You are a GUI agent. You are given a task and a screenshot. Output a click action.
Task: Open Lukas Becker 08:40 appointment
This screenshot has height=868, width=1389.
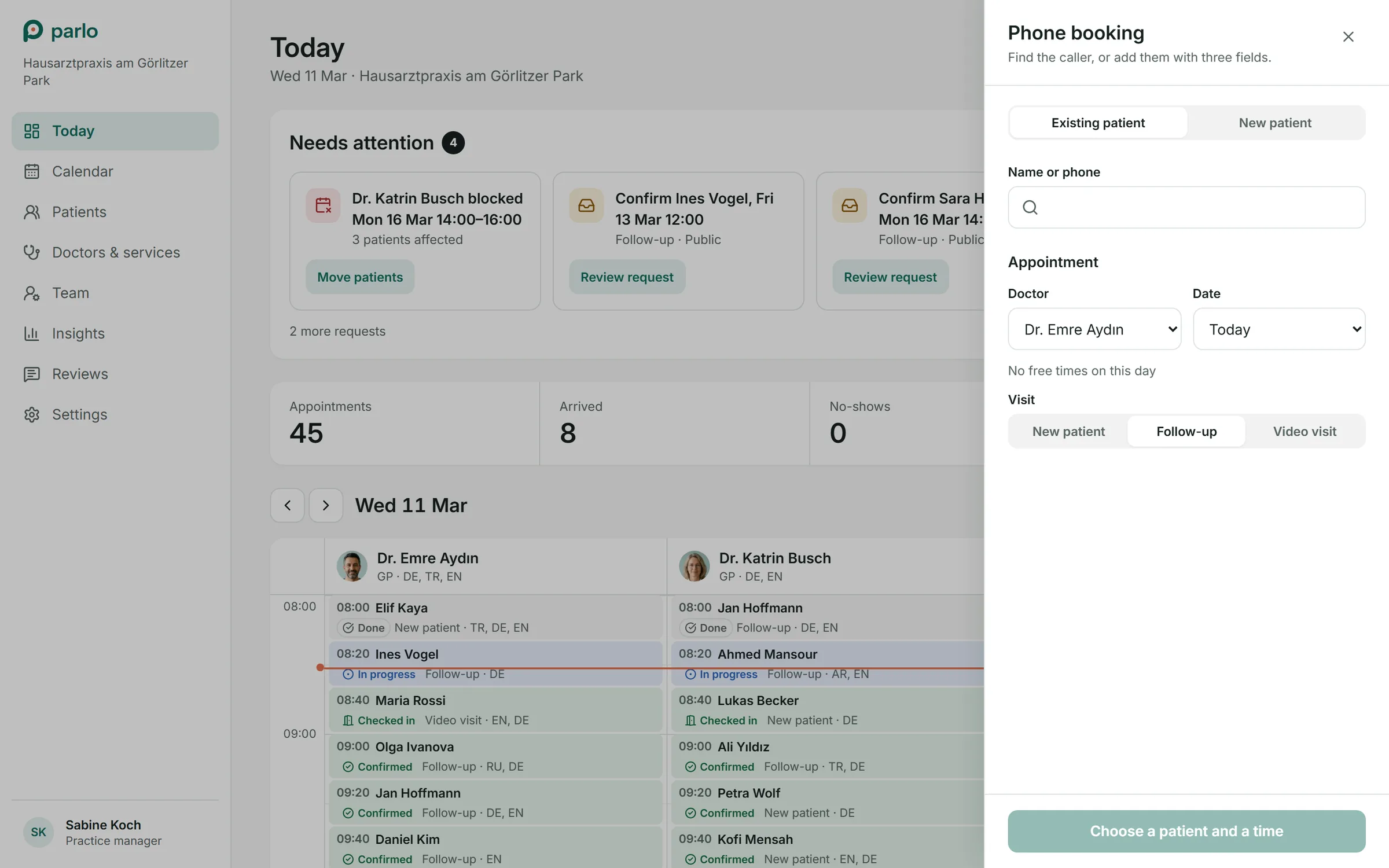click(x=828, y=710)
